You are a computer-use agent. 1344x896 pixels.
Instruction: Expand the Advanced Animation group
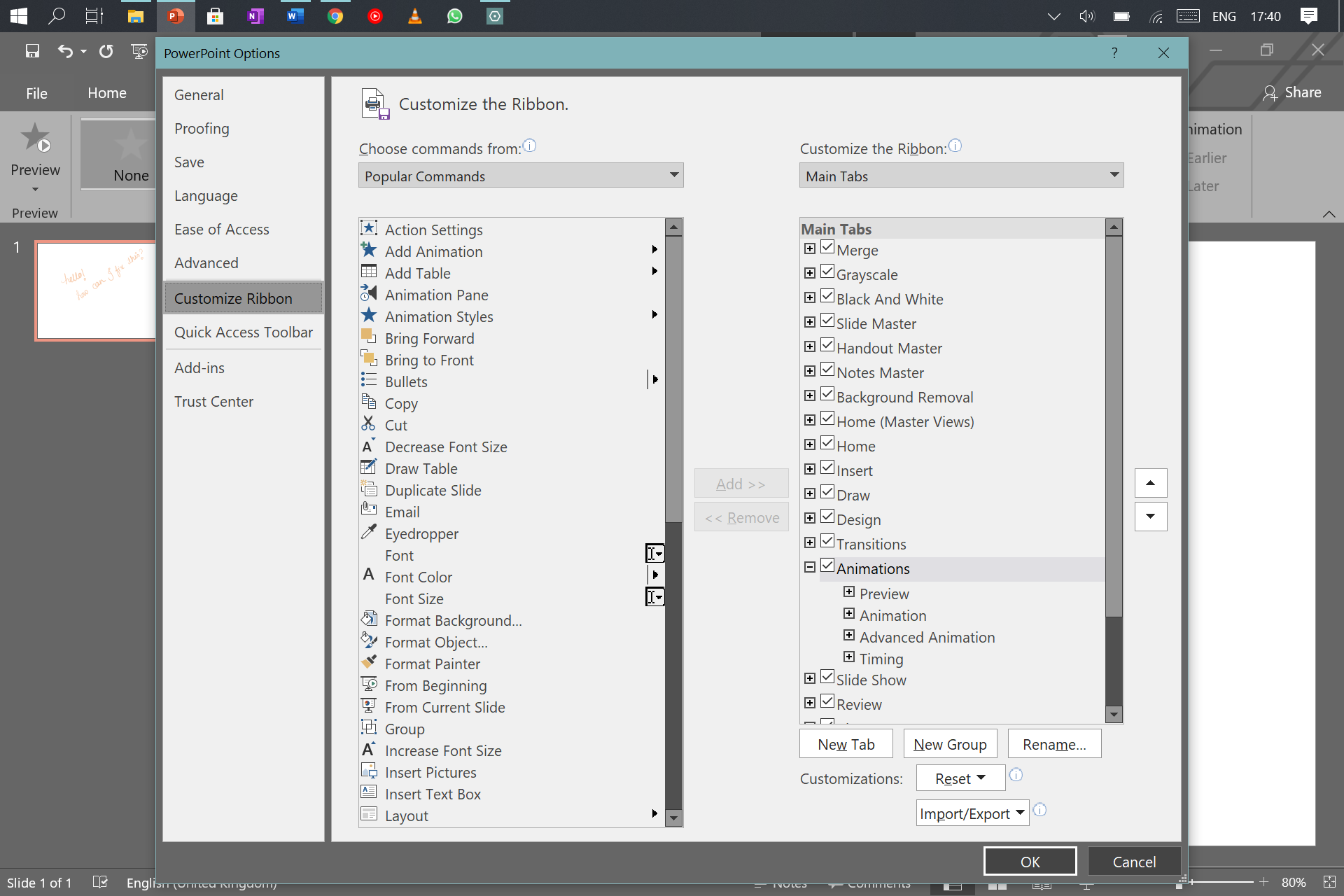(849, 636)
